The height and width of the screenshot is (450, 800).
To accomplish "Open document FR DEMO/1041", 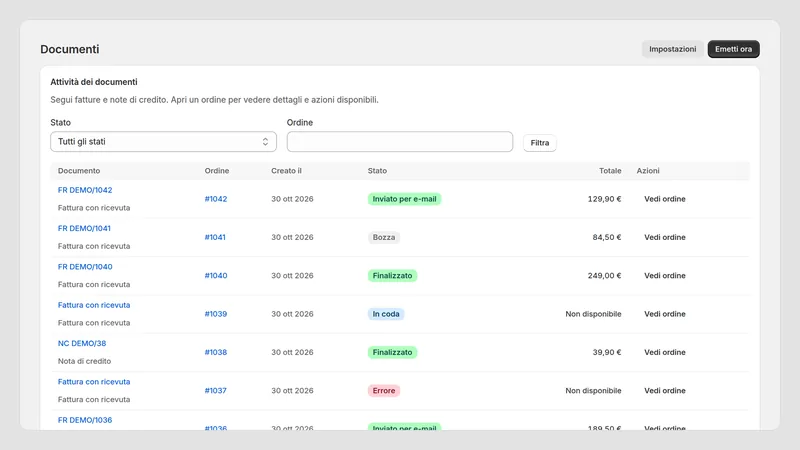I will pyautogui.click(x=84, y=228).
